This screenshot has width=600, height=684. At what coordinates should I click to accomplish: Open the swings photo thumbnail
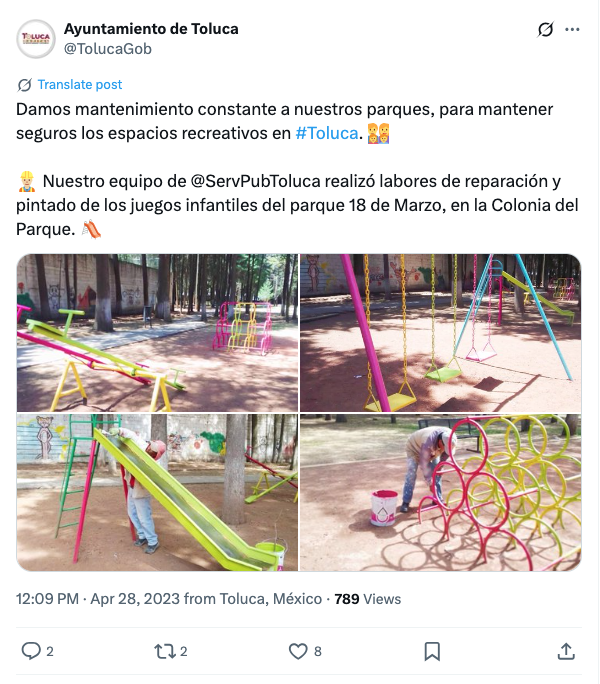440,333
